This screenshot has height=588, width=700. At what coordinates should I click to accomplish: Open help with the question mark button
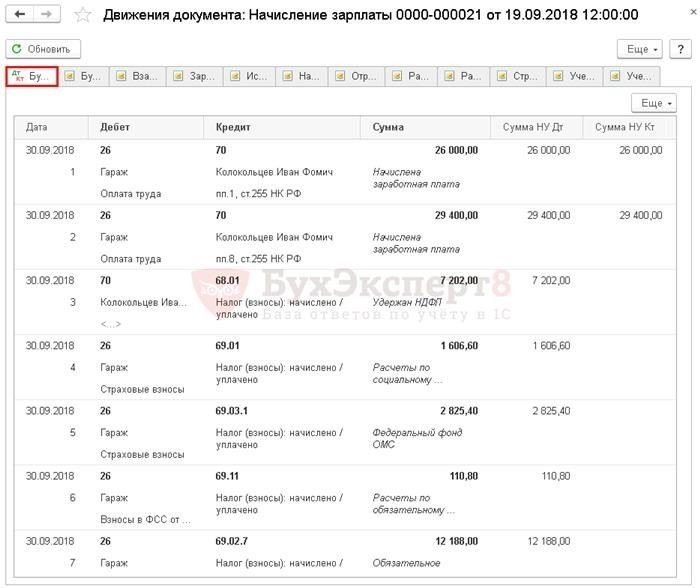coord(680,49)
